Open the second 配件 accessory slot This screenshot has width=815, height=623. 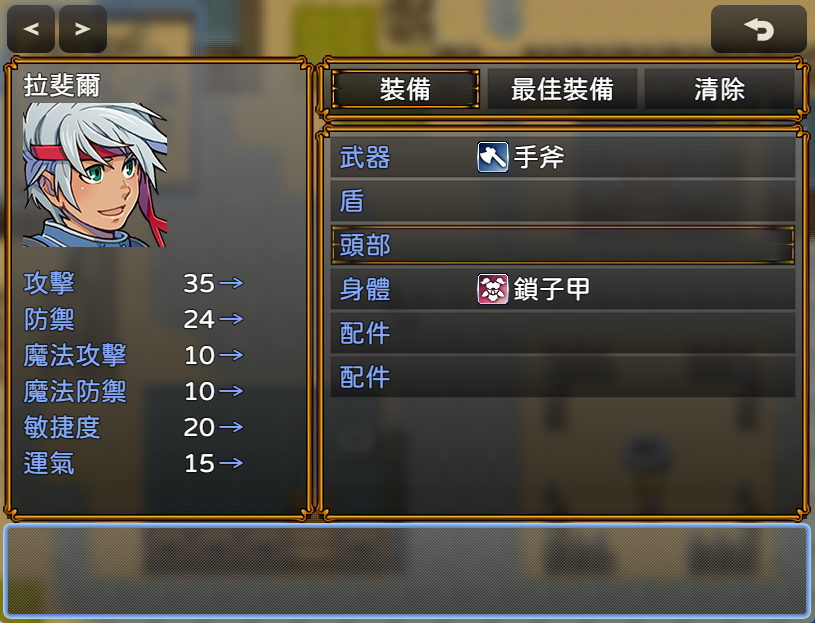coord(563,377)
